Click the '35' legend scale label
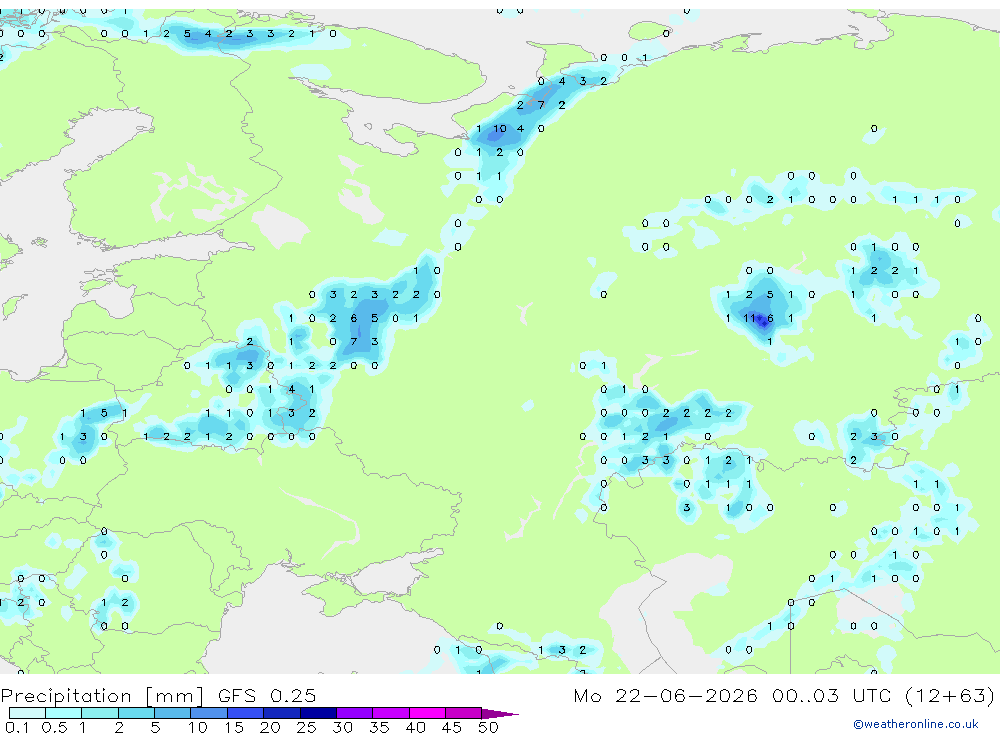This screenshot has height=733, width=1000. [x=379, y=727]
